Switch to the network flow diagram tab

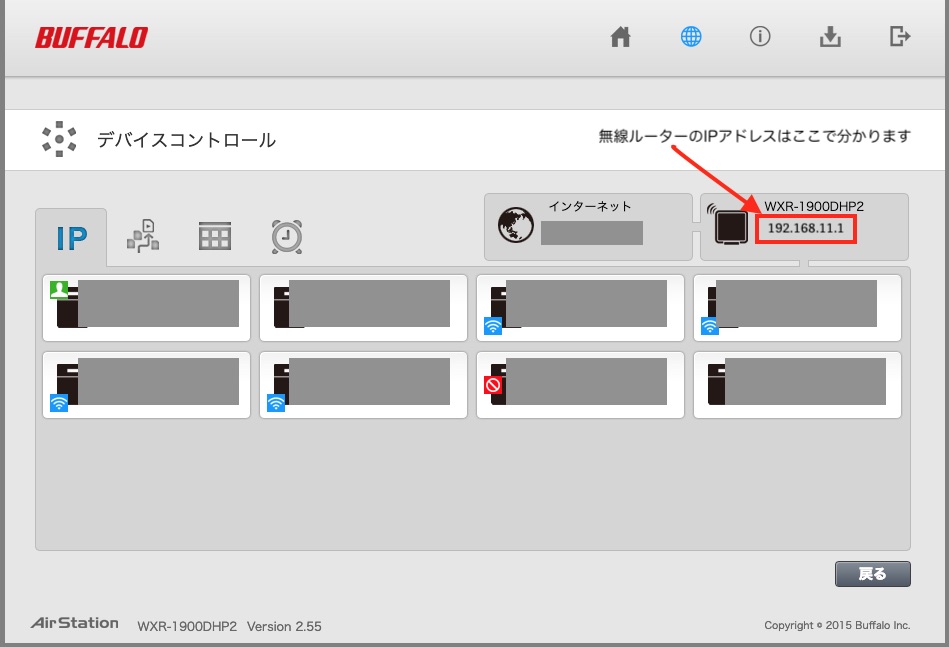[x=143, y=236]
